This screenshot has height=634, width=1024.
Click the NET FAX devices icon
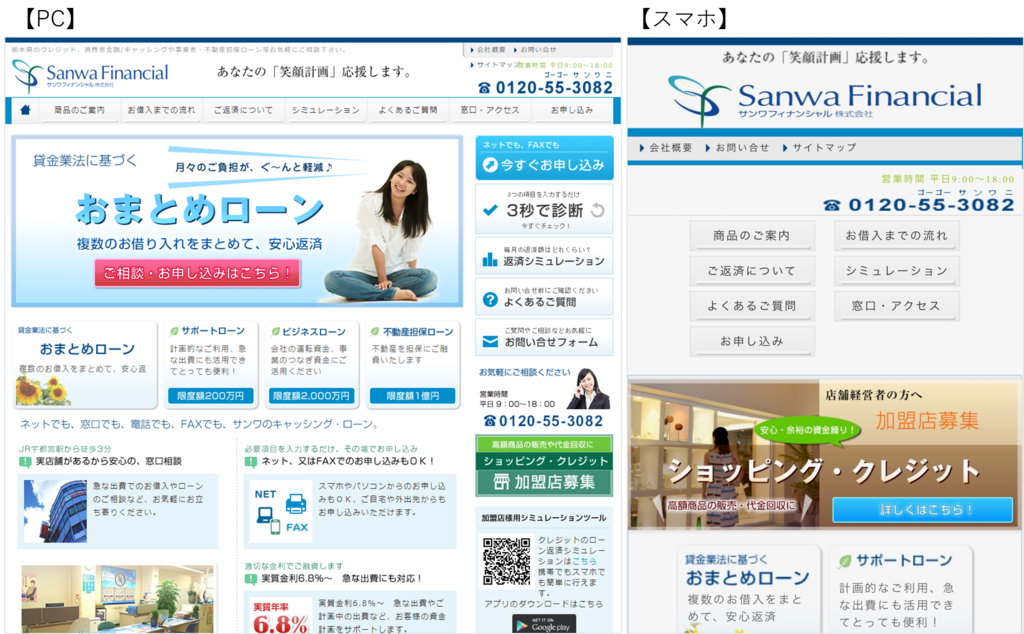click(281, 511)
